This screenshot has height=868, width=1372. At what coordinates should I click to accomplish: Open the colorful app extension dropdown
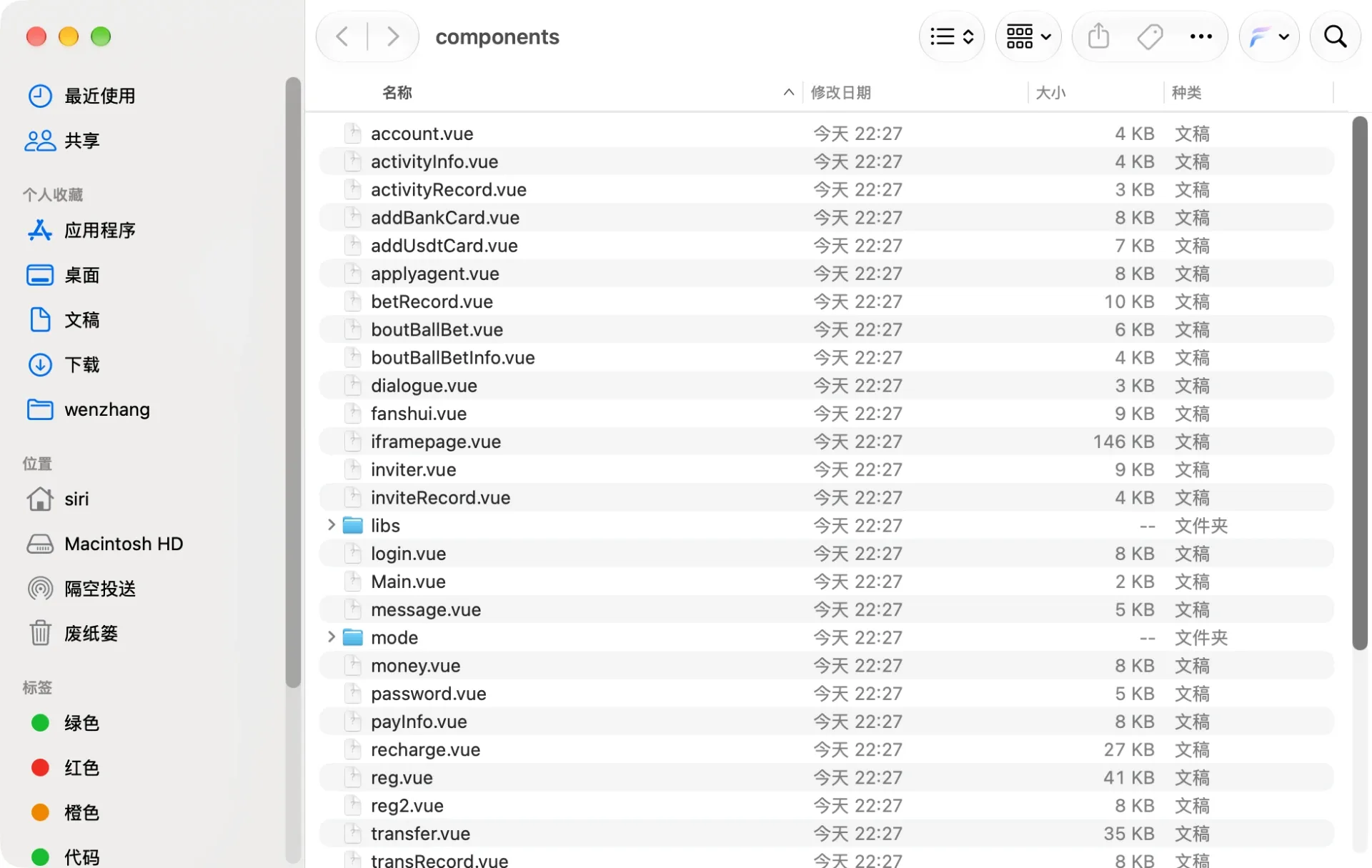tap(1269, 36)
